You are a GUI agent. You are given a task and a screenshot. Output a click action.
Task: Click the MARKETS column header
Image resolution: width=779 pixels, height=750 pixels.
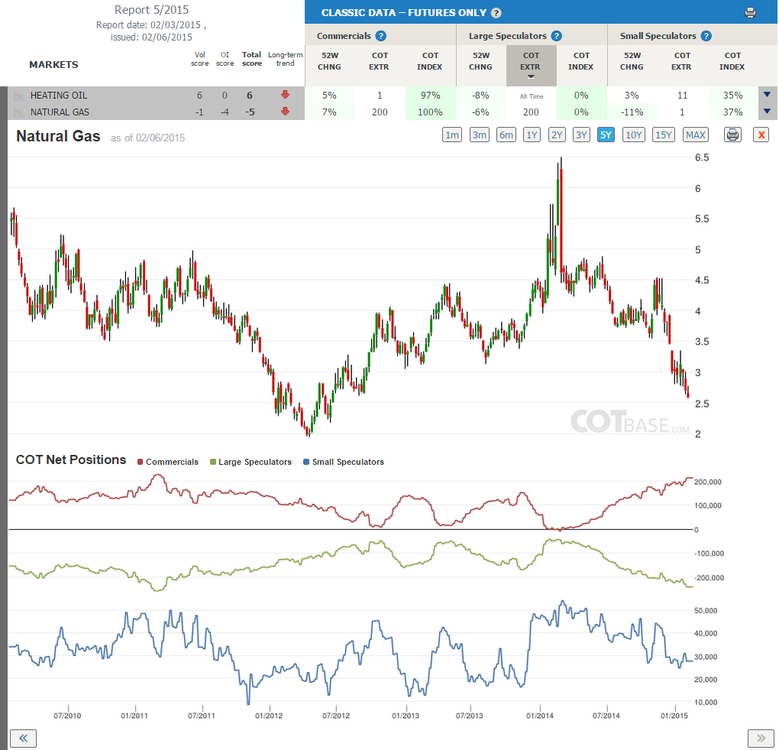[54, 65]
